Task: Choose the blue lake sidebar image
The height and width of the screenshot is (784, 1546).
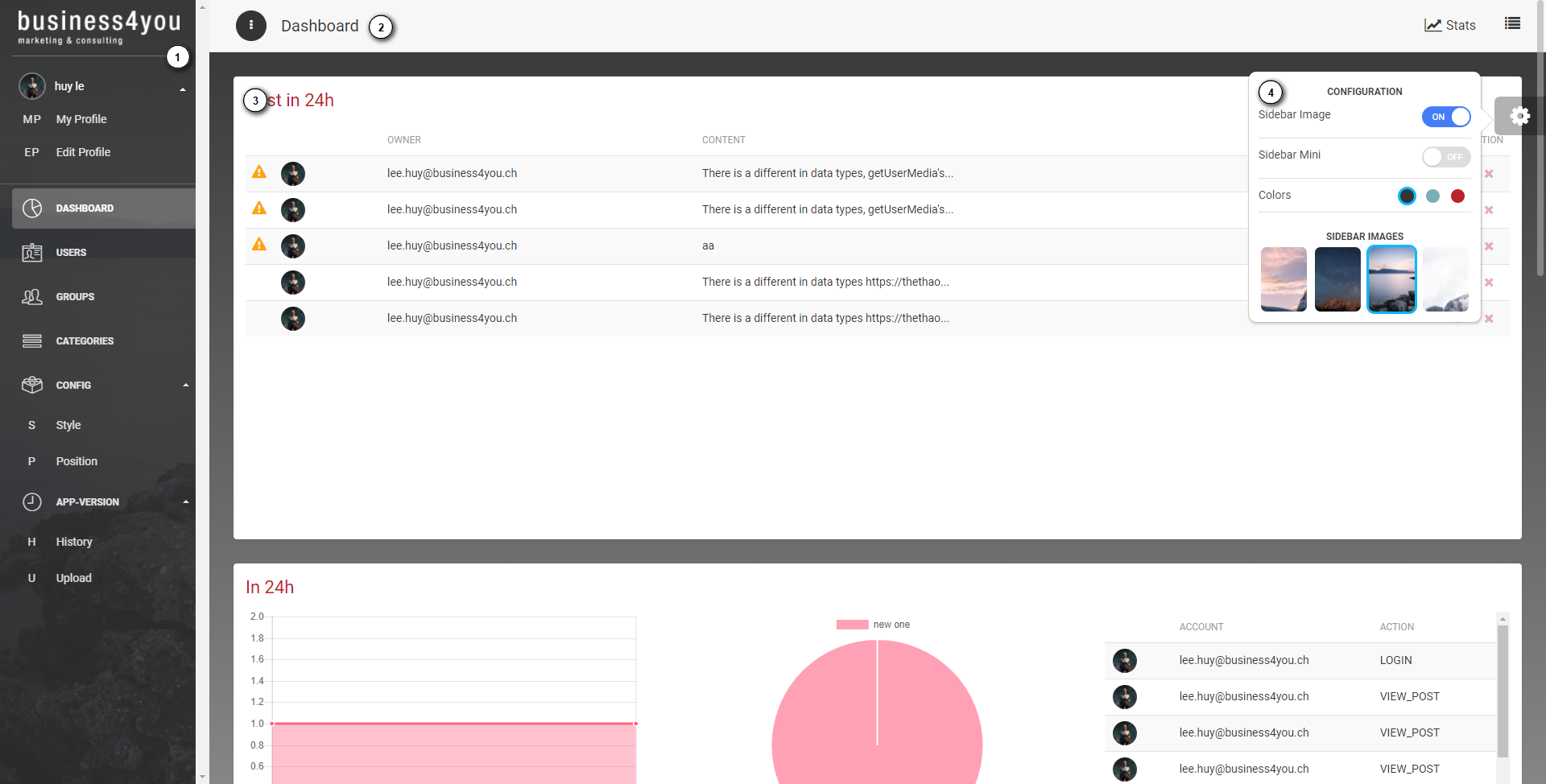Action: coord(1391,279)
